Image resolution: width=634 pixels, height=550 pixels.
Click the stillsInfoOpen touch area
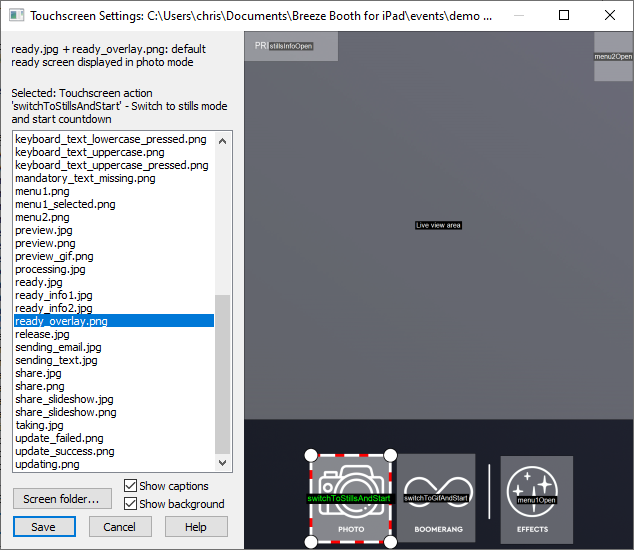coord(291,46)
